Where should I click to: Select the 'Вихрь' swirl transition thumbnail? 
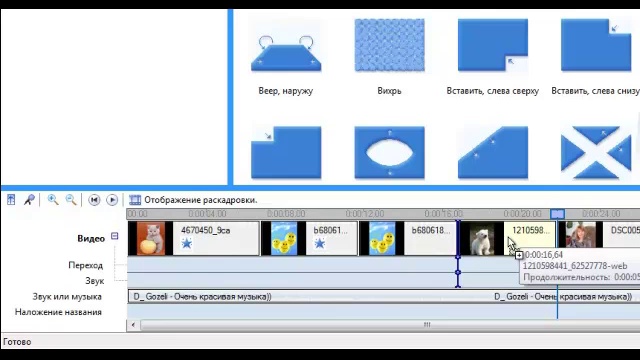click(x=389, y=45)
